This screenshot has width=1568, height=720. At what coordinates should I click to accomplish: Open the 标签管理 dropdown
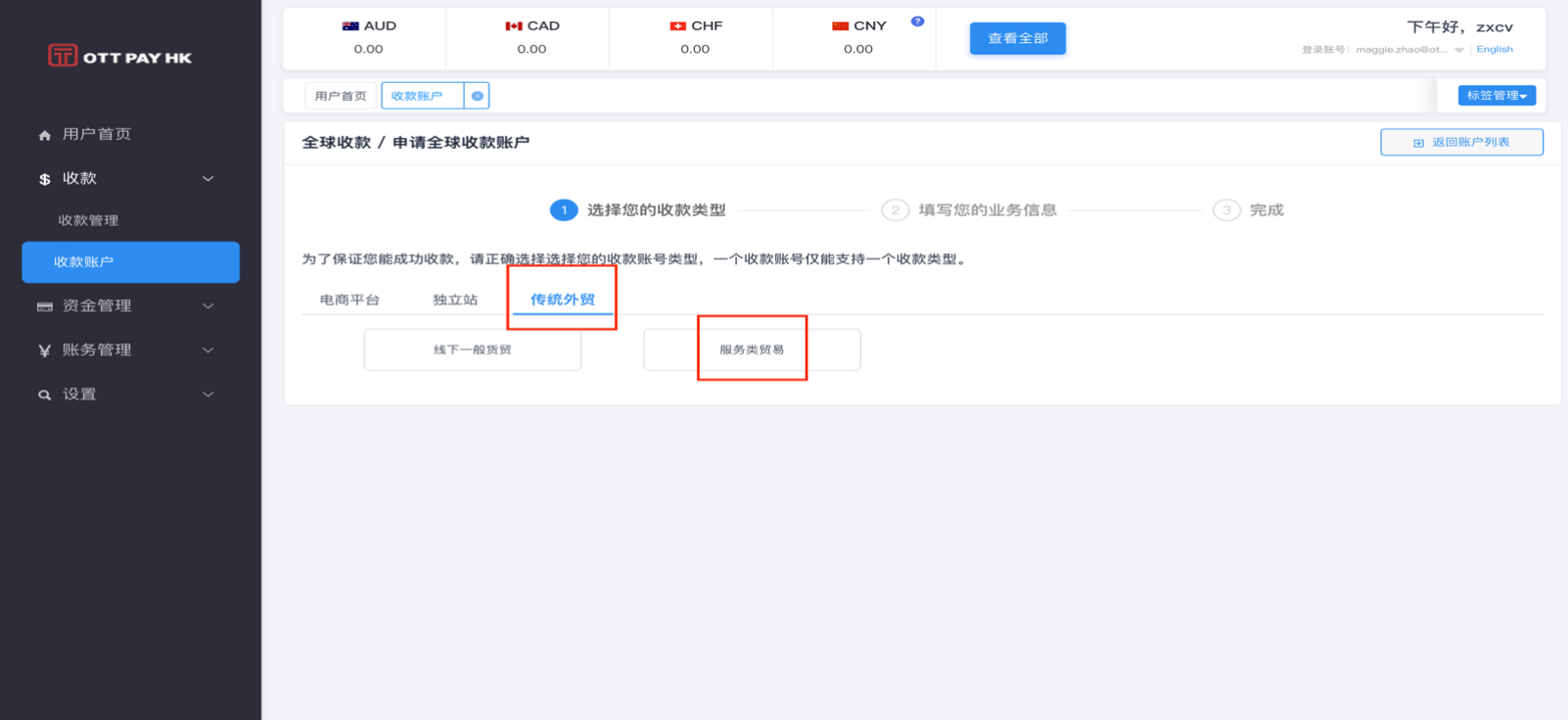(x=1497, y=95)
